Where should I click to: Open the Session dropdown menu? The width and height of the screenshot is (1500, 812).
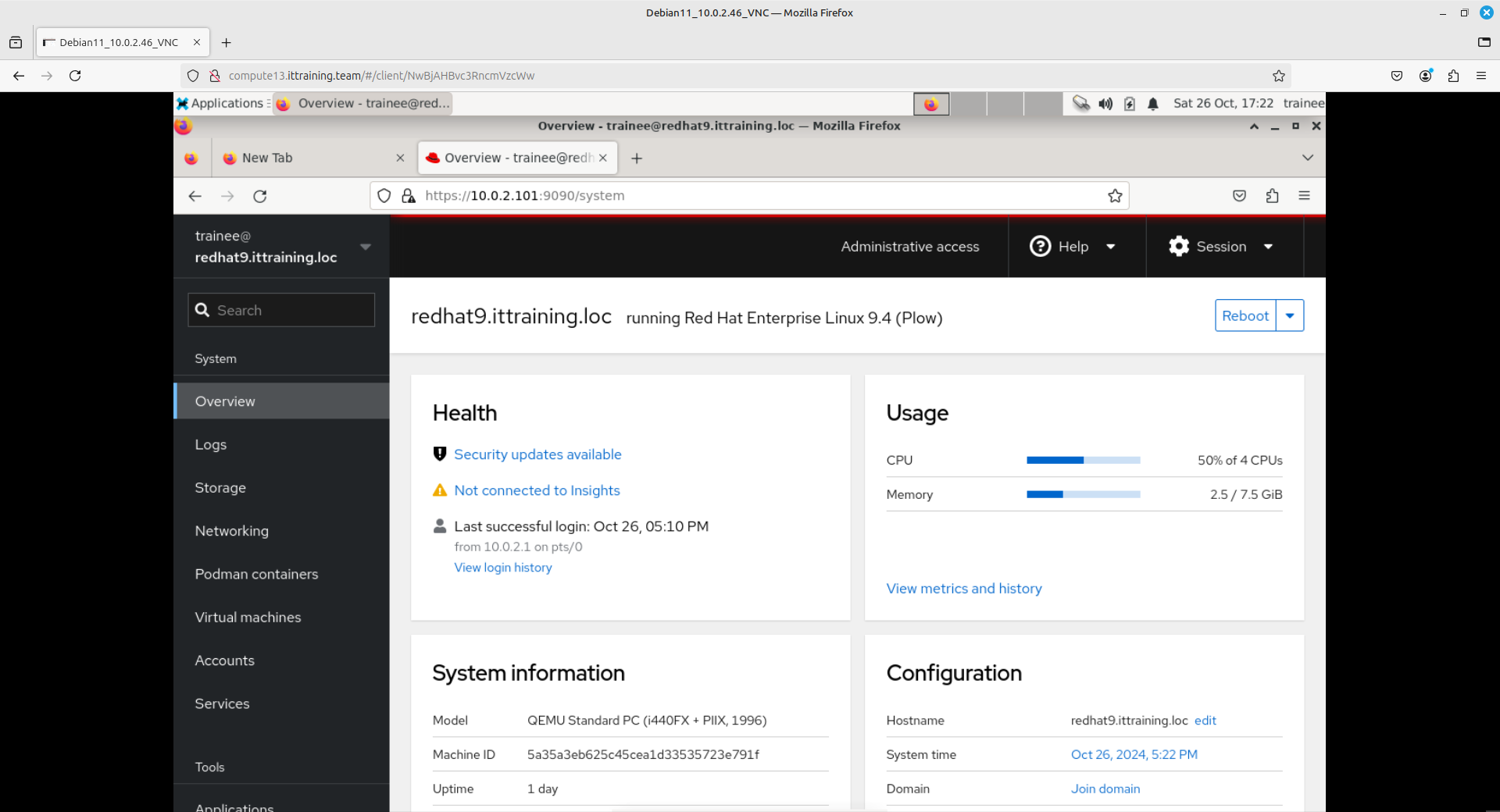pos(1222,247)
